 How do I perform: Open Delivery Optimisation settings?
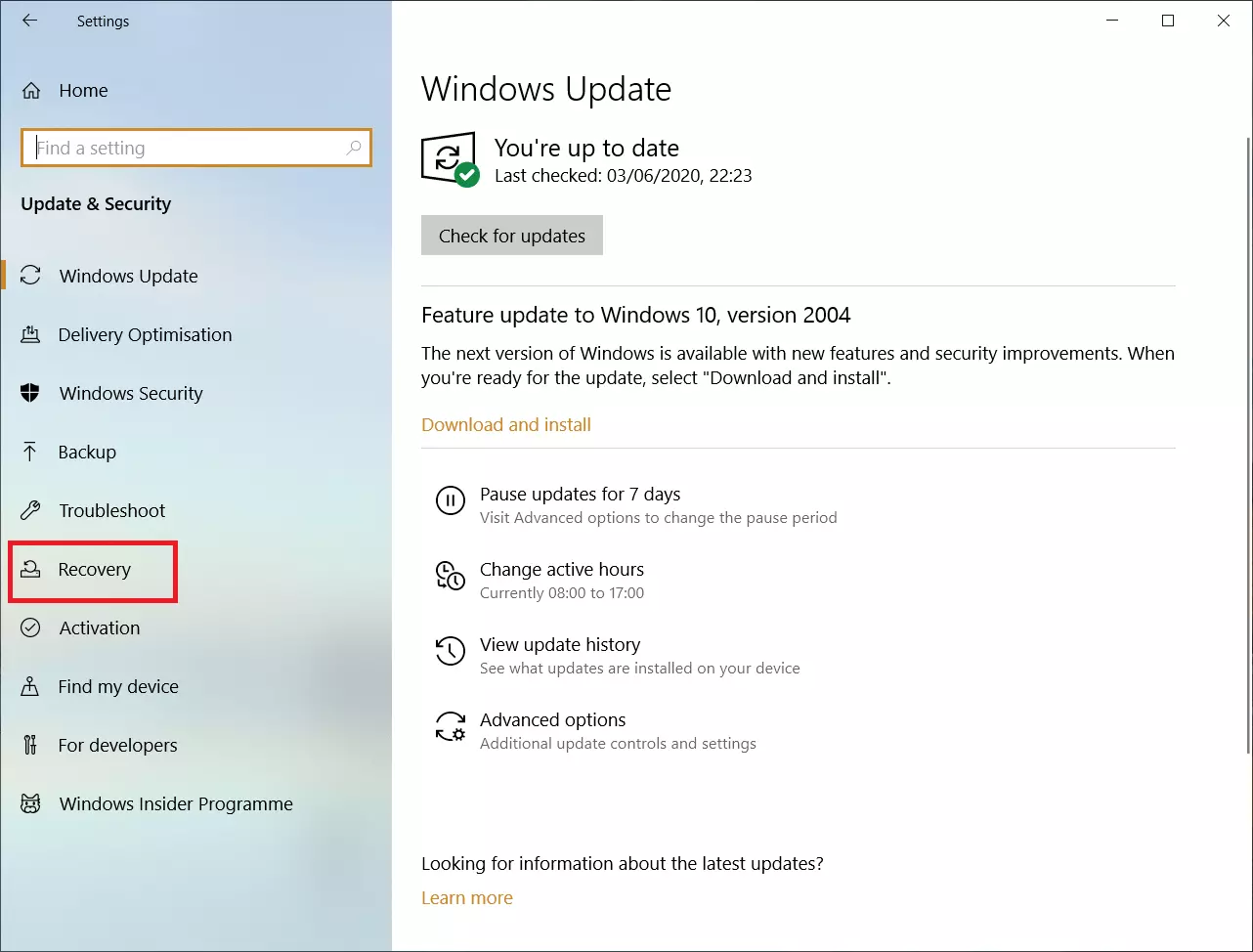(x=196, y=334)
